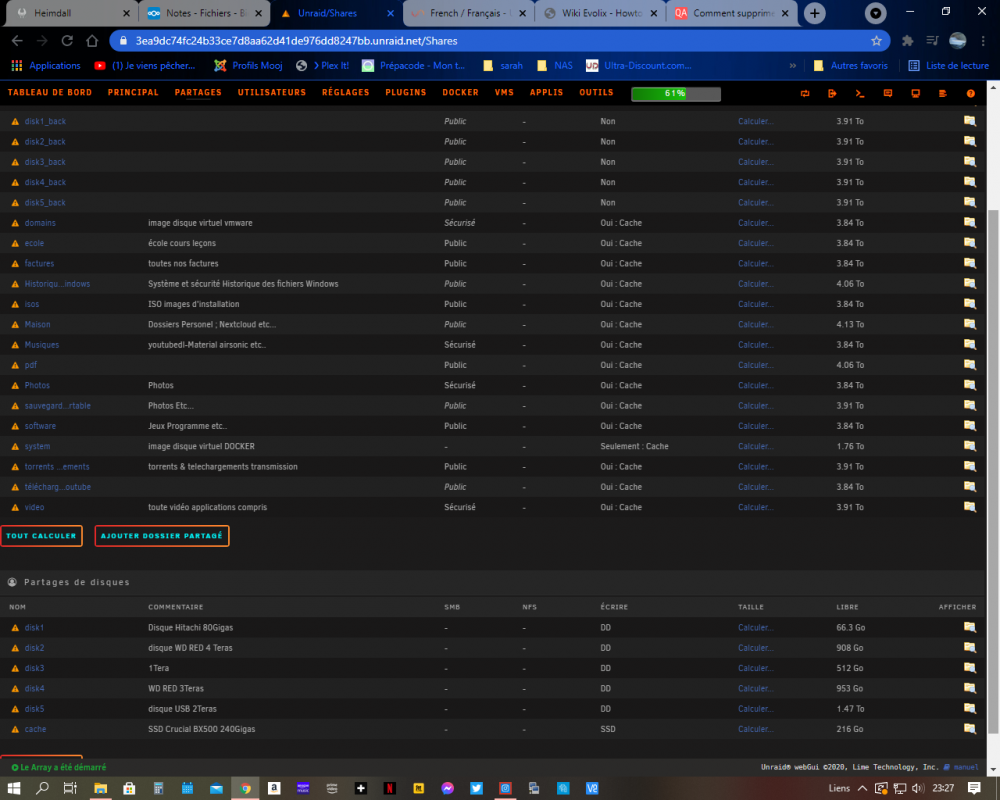Open the Unraid help question-mark icon
The width and height of the screenshot is (1000, 800).
click(971, 93)
